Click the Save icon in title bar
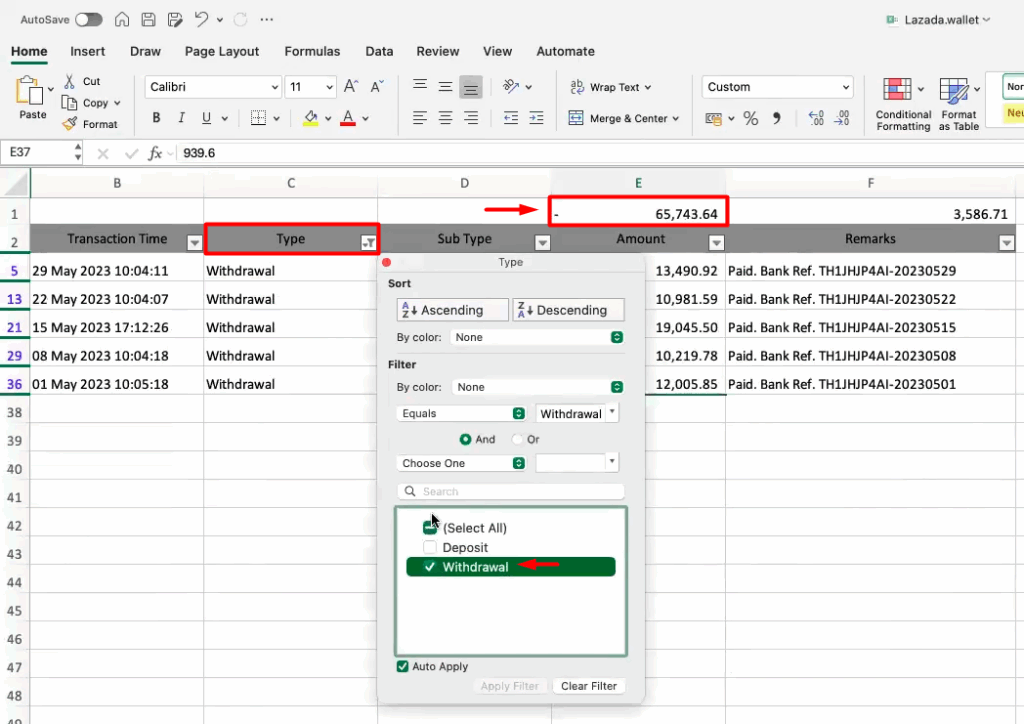1024x724 pixels. pyautogui.click(x=148, y=19)
